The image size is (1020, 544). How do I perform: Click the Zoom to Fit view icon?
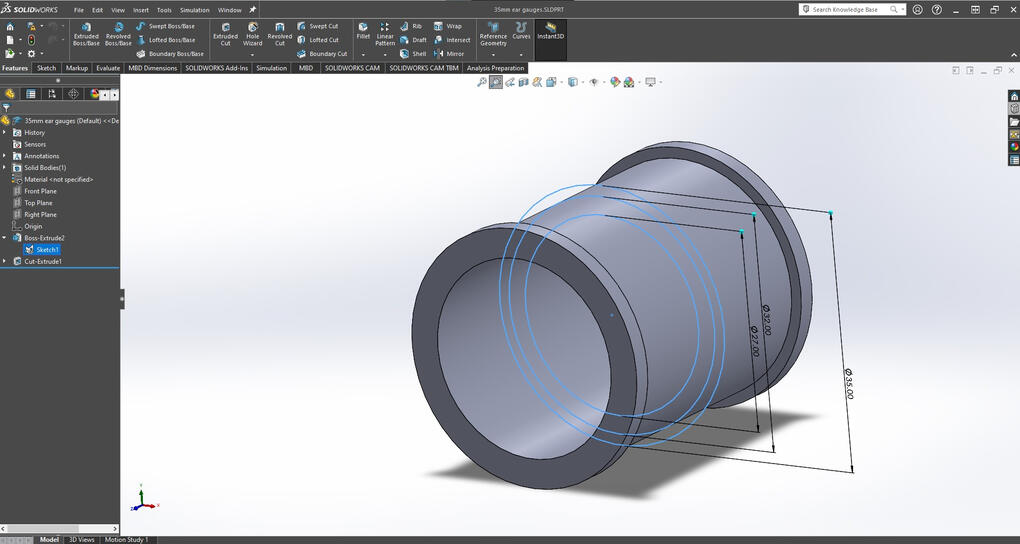tap(482, 82)
